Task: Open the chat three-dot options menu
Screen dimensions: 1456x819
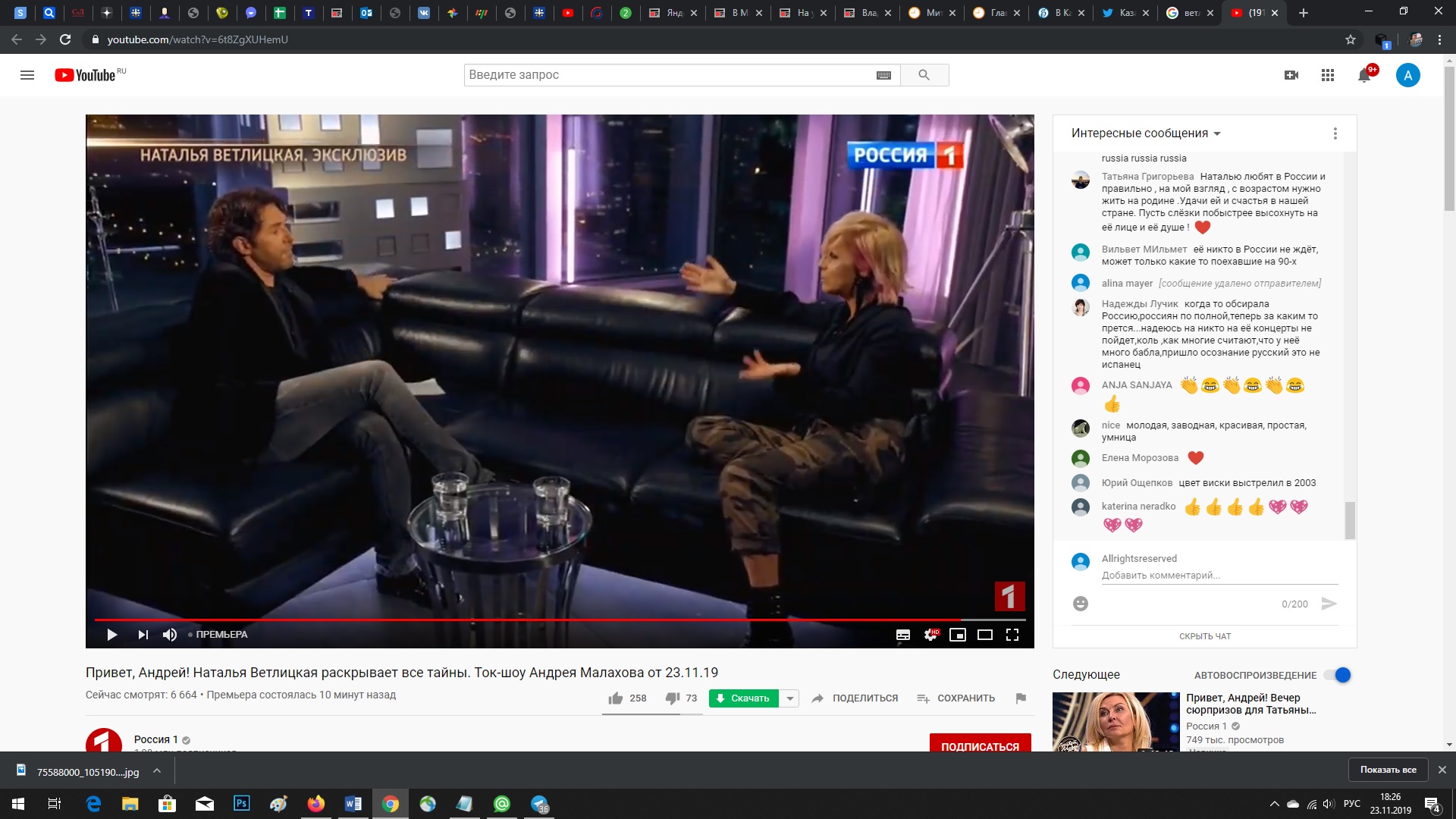Action: click(x=1335, y=133)
